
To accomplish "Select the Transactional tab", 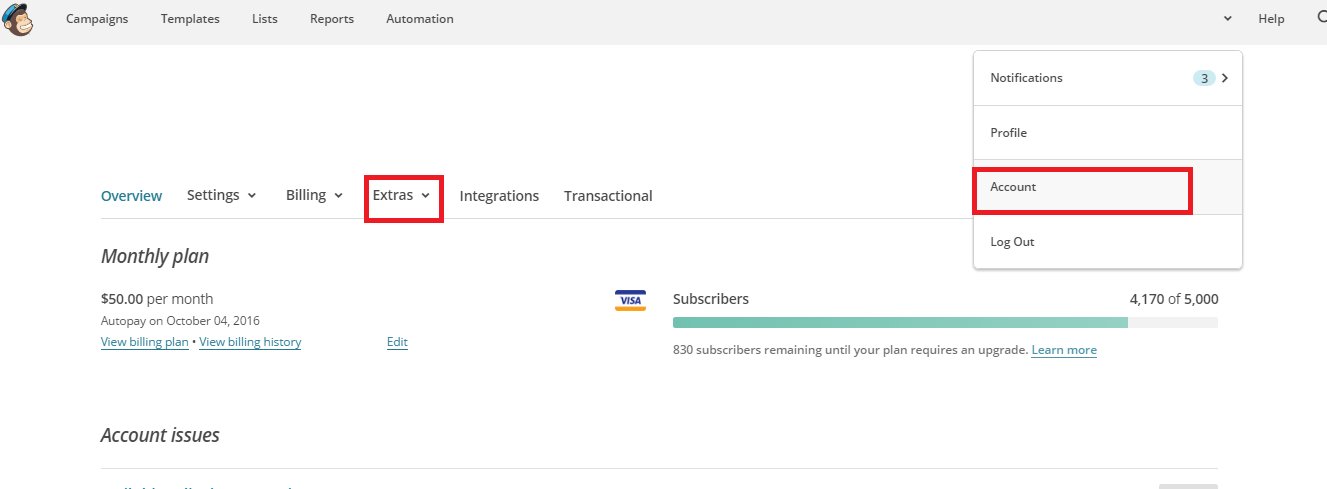I will click(608, 196).
